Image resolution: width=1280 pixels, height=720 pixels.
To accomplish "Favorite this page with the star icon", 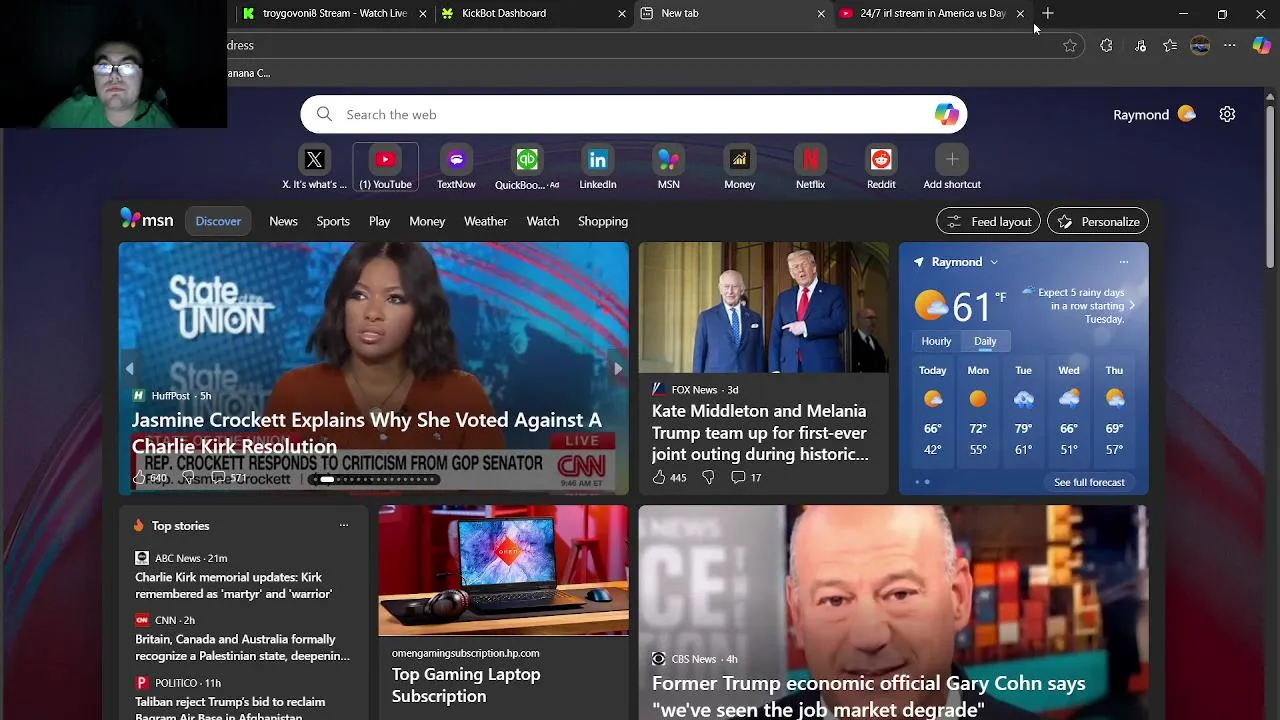I will (x=1070, y=45).
